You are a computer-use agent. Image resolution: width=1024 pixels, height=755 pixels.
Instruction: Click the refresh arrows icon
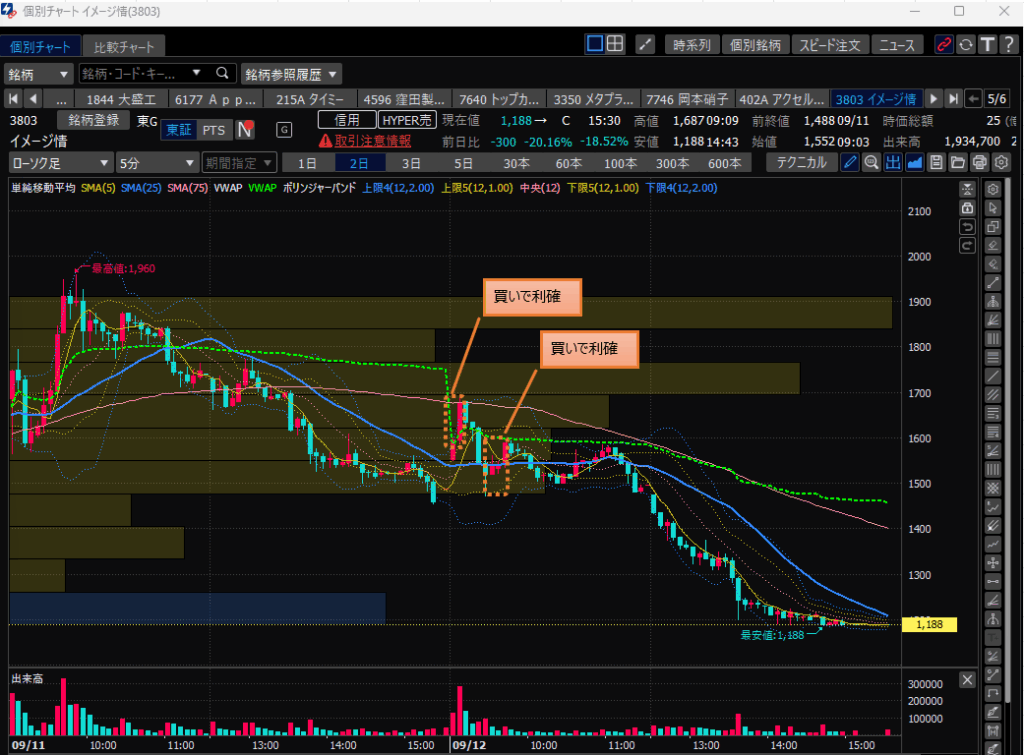[965, 44]
